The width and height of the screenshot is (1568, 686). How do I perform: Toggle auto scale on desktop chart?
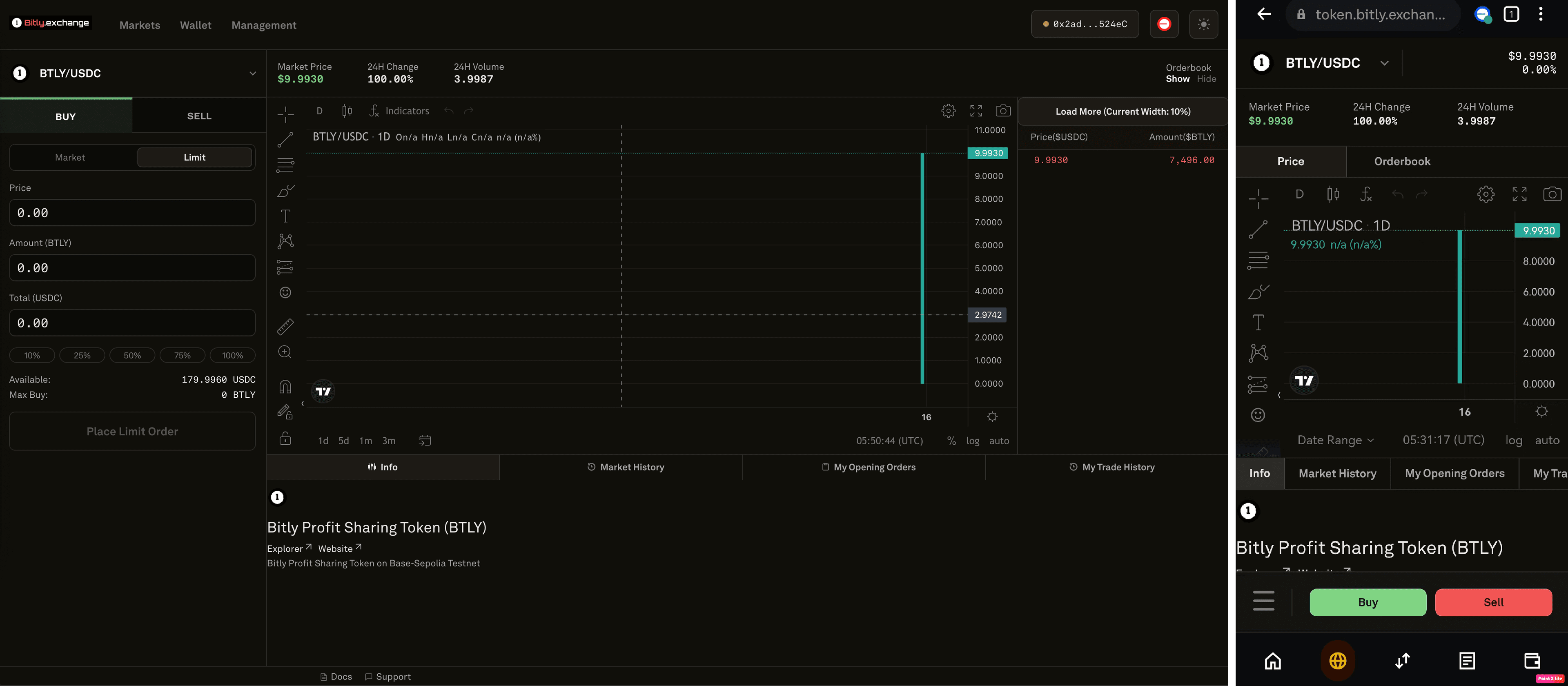click(999, 441)
